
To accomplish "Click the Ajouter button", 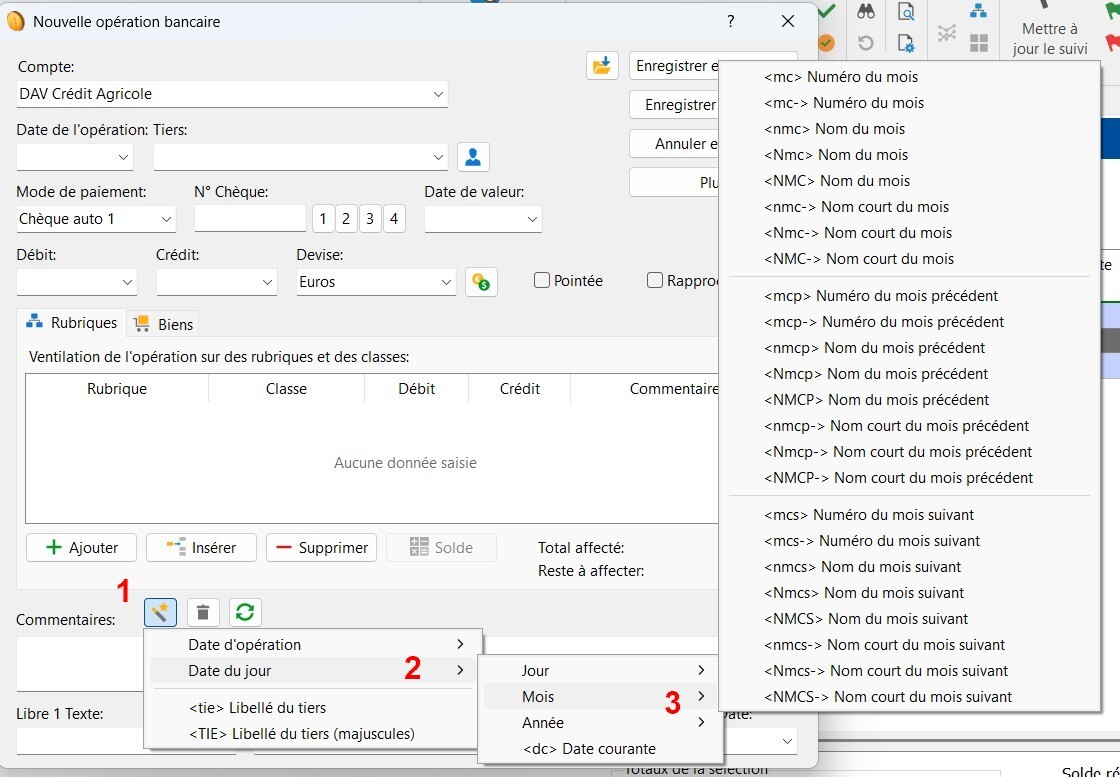I will (x=81, y=548).
